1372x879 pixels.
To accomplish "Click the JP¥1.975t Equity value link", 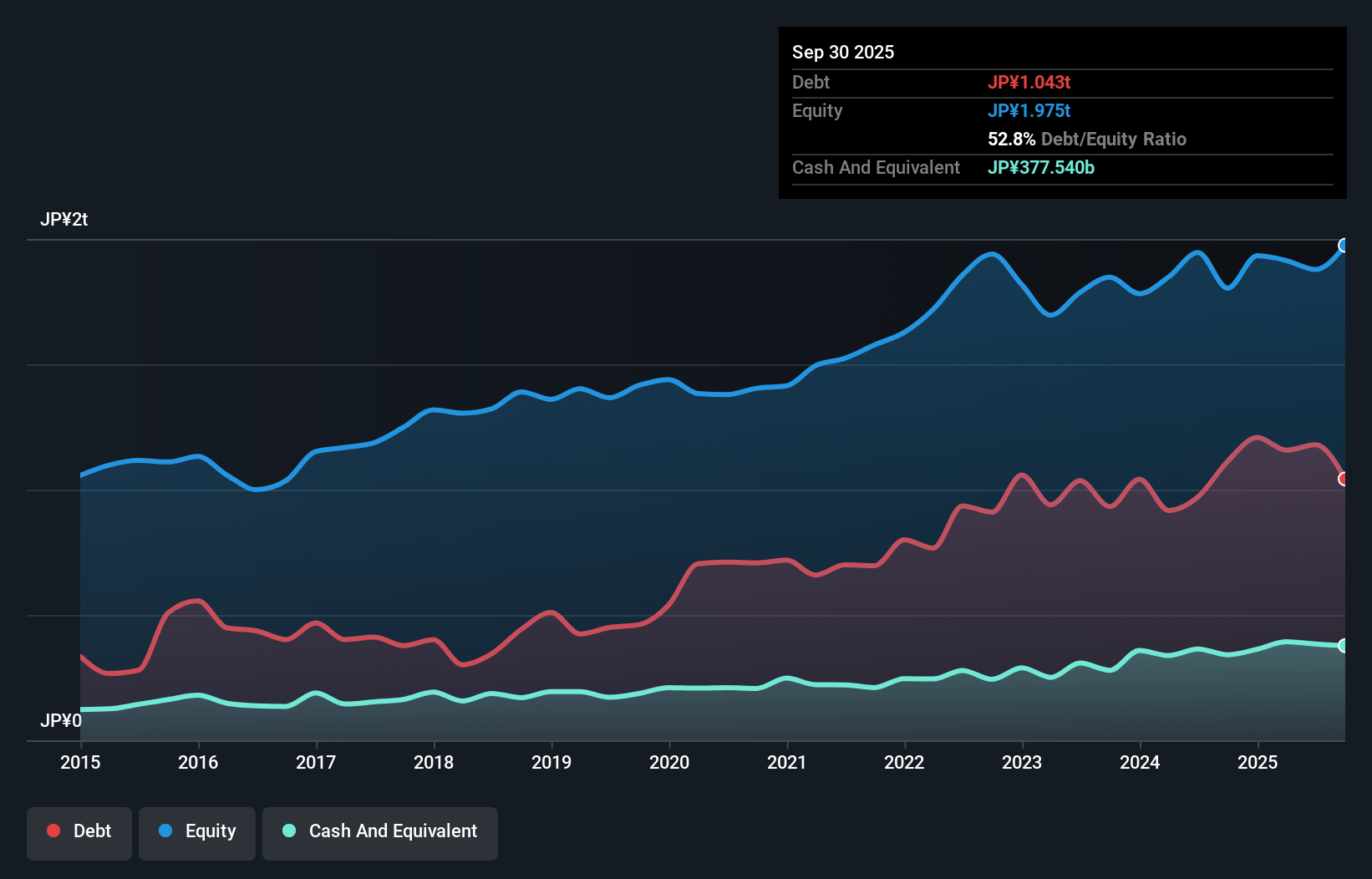I will click(1029, 110).
